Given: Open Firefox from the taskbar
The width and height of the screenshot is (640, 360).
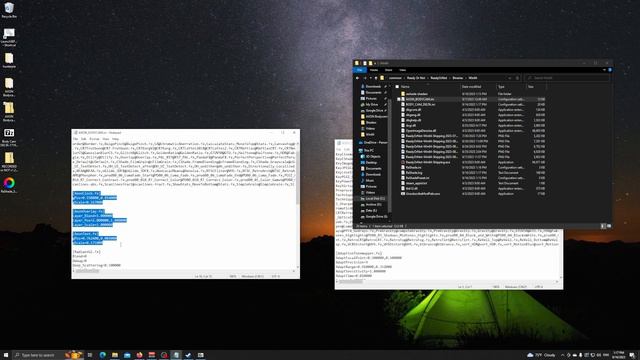Looking at the screenshot, I should click(x=139, y=355).
